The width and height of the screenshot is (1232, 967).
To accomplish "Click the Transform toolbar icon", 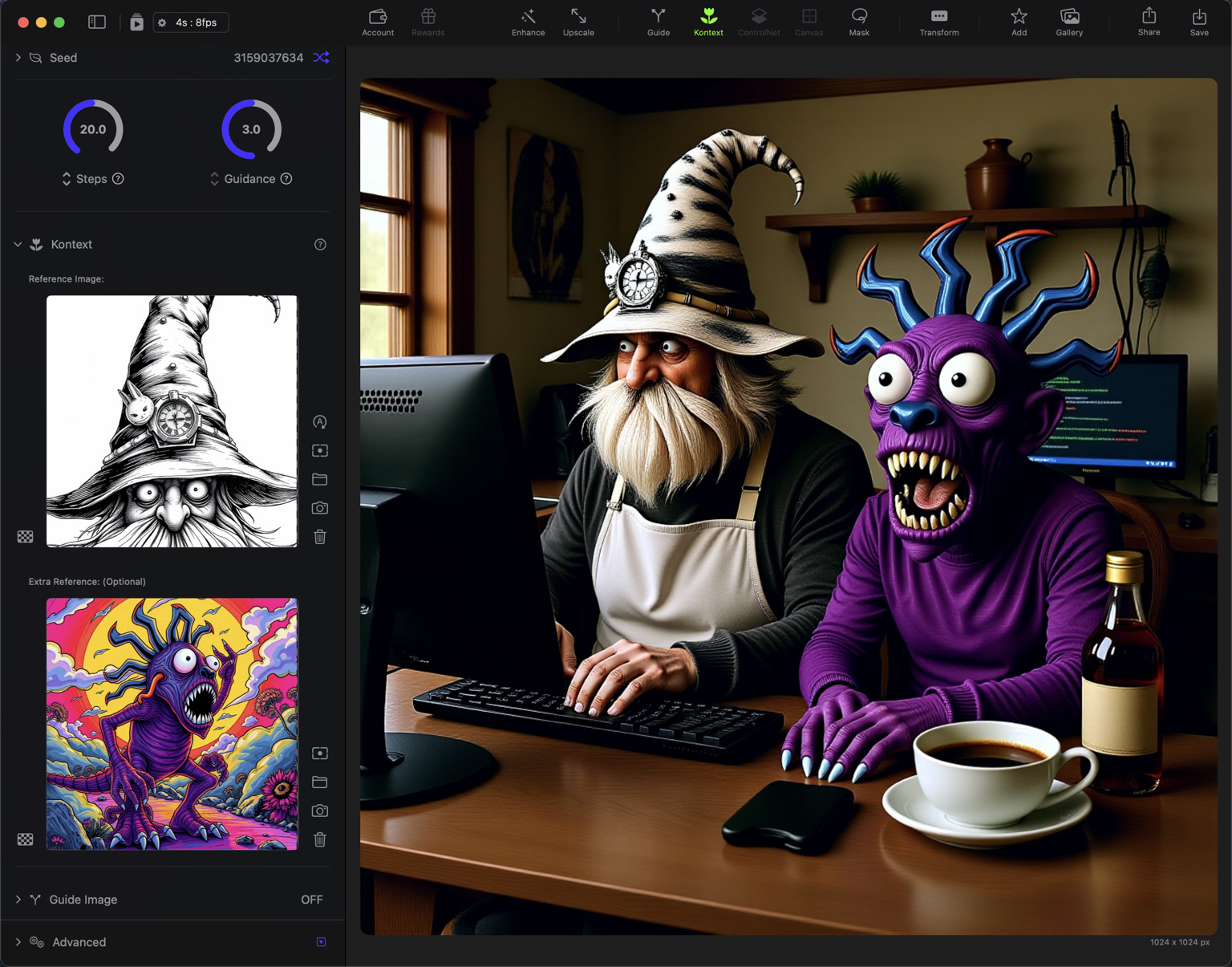I will [938, 22].
